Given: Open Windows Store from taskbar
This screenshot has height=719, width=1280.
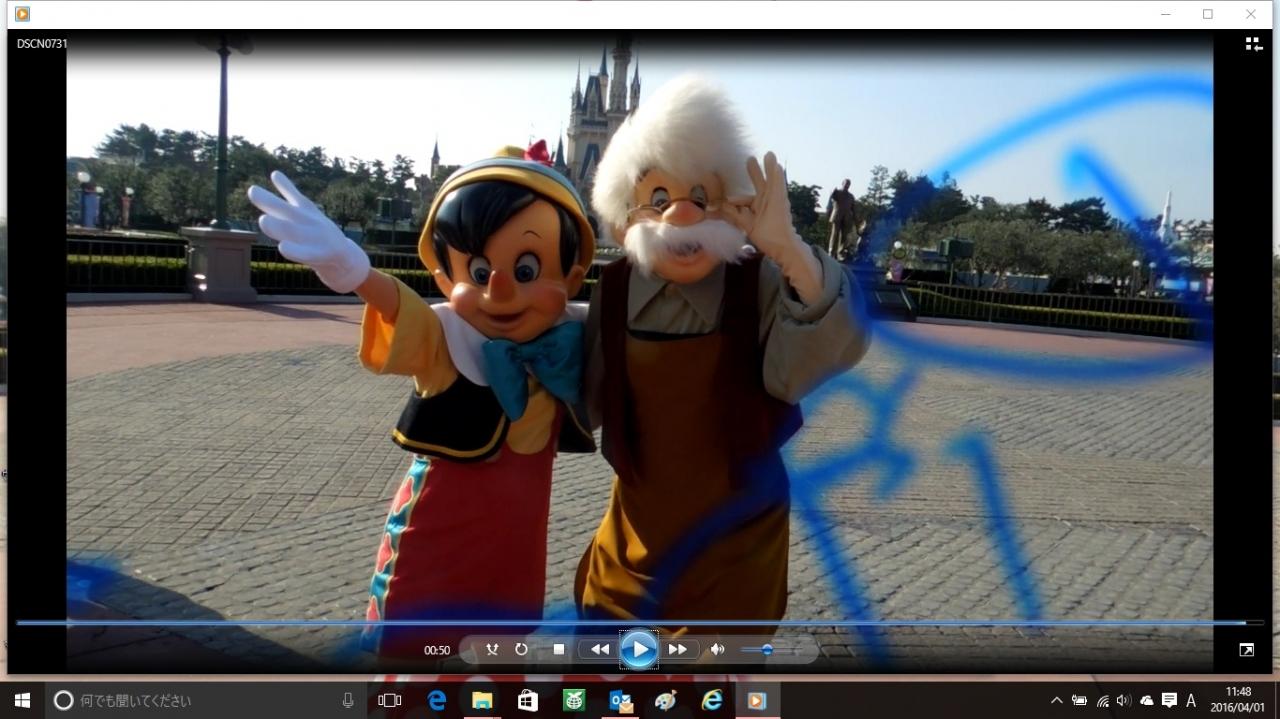Looking at the screenshot, I should pyautogui.click(x=527, y=701).
